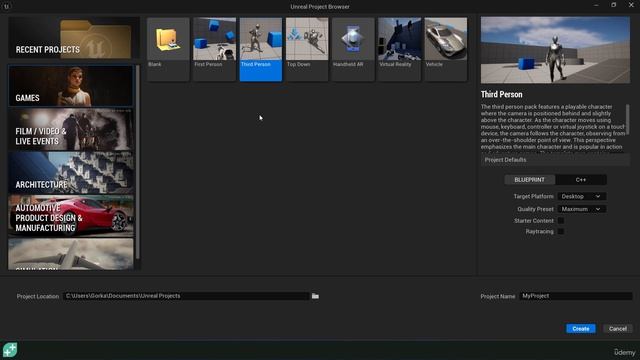Click the Third Person preview image
The height and width of the screenshot is (360, 640).
[555, 50]
